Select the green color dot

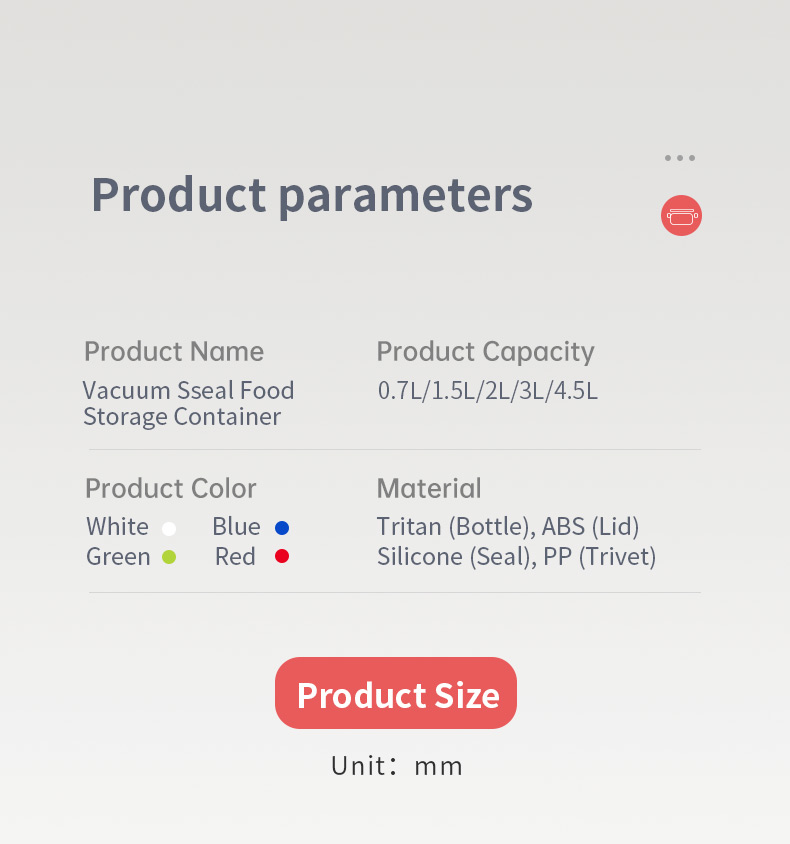[169, 557]
